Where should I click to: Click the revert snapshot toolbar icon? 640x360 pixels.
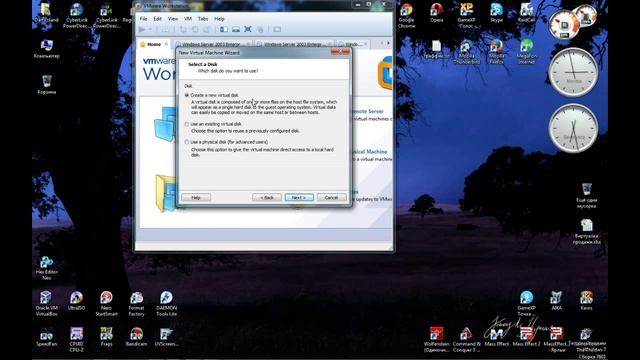tap(195, 29)
